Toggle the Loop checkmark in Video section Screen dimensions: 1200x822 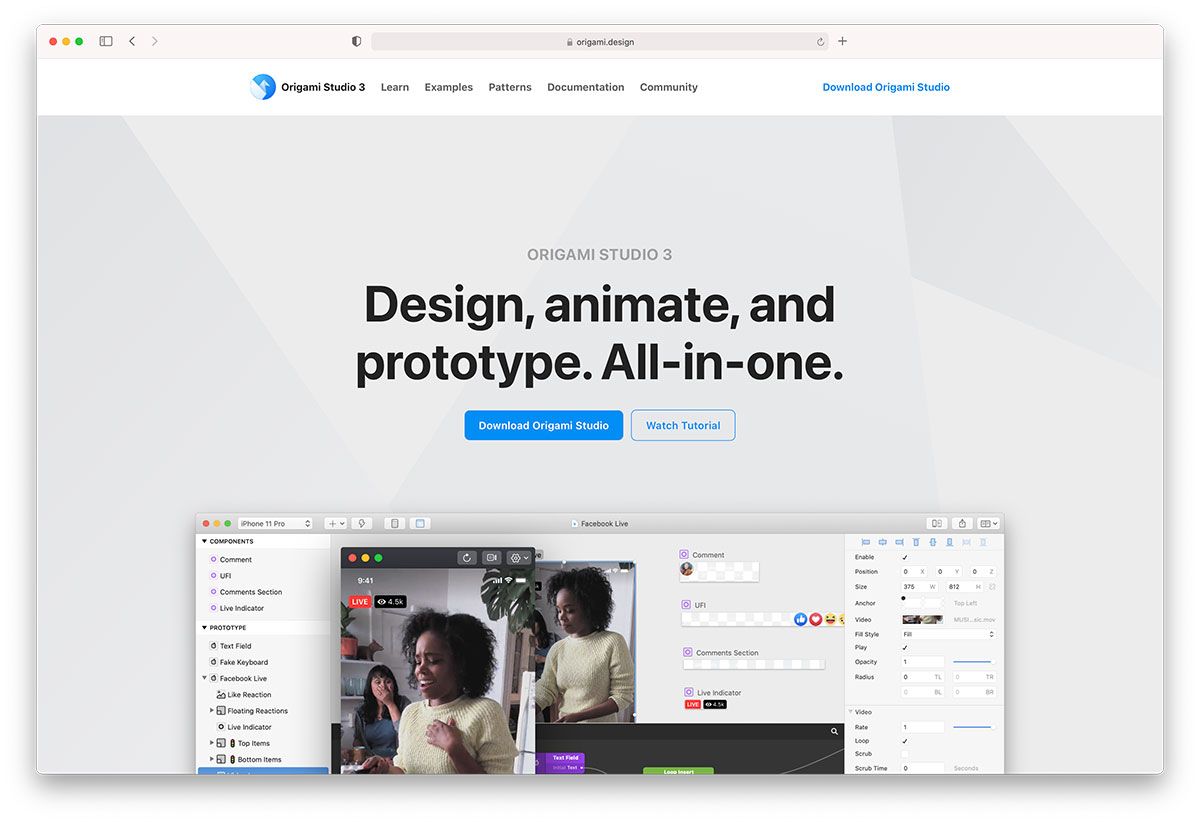[x=905, y=741]
